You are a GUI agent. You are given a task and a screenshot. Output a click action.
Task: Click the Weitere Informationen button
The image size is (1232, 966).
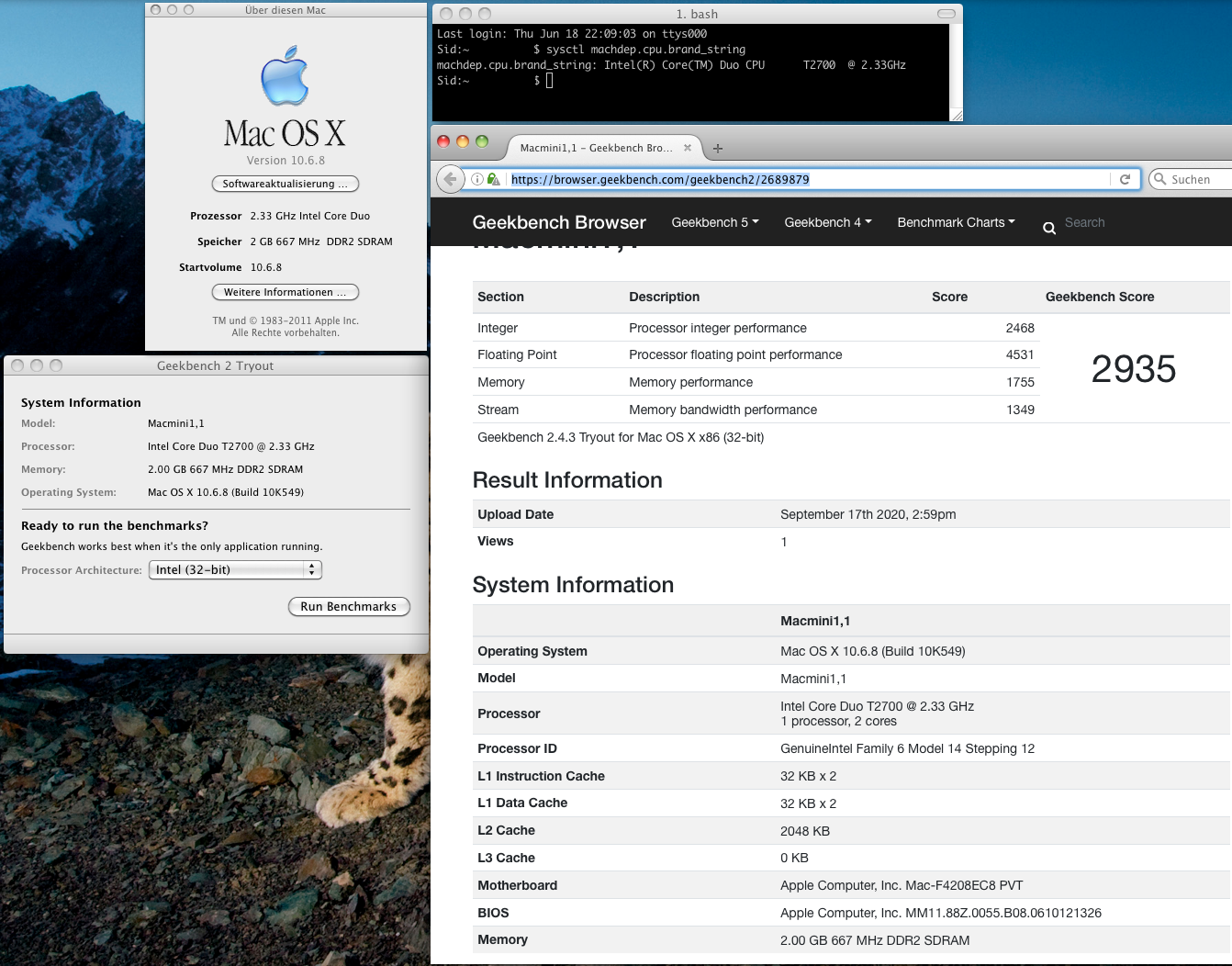[285, 292]
